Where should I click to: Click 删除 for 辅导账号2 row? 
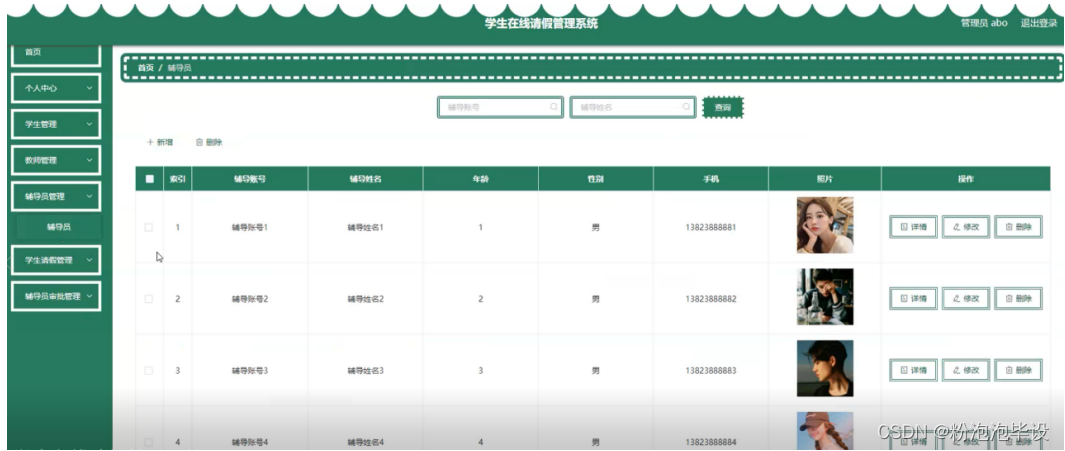1018,298
